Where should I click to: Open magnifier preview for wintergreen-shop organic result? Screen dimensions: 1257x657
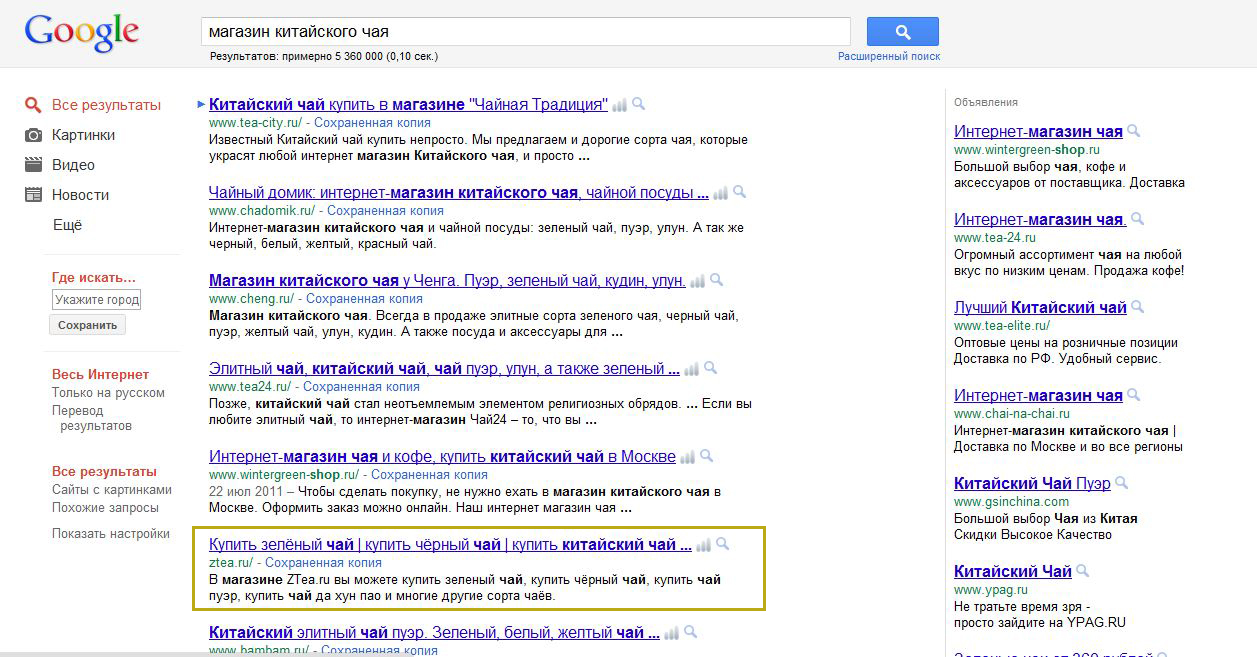point(706,456)
